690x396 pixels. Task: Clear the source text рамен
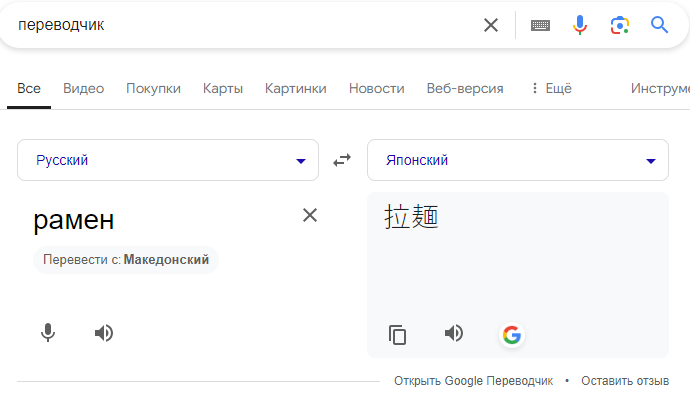[310, 215]
